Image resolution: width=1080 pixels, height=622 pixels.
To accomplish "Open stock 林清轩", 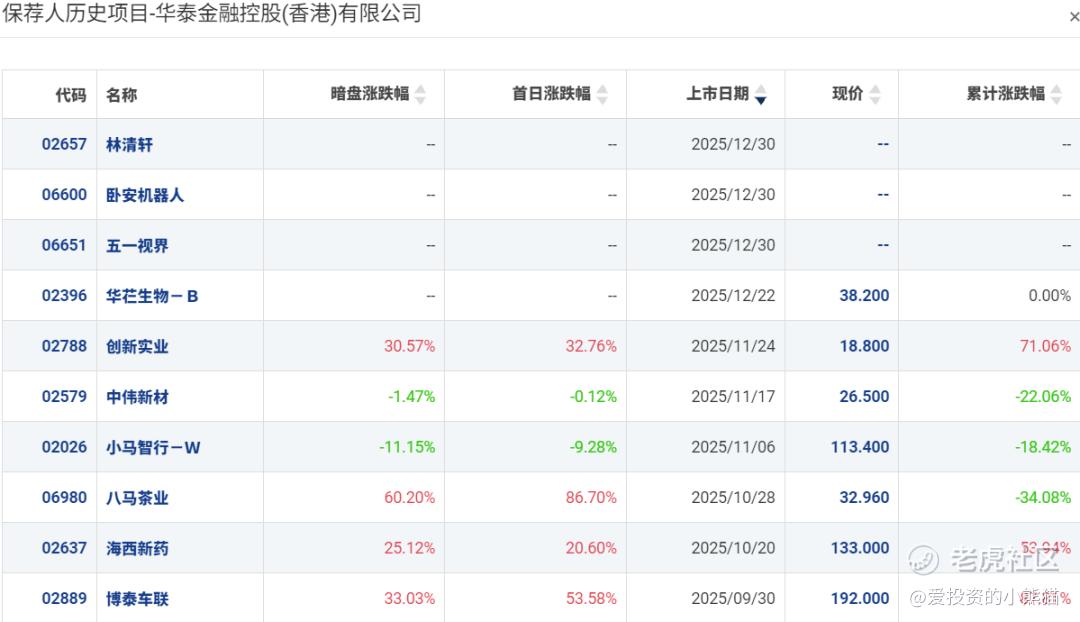I will tap(129, 145).
